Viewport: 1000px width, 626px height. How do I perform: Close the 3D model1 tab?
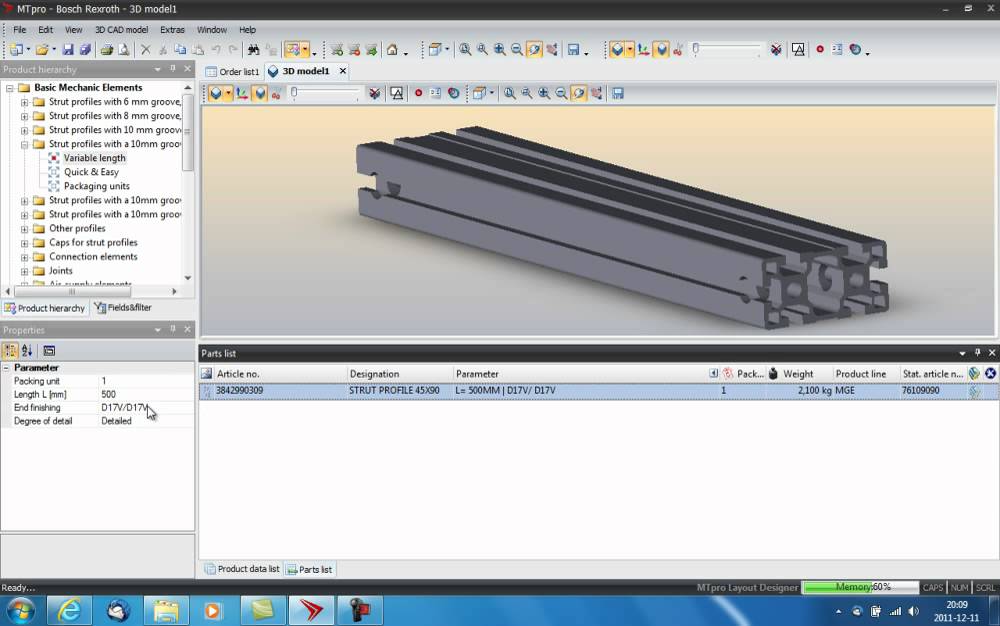[343, 71]
